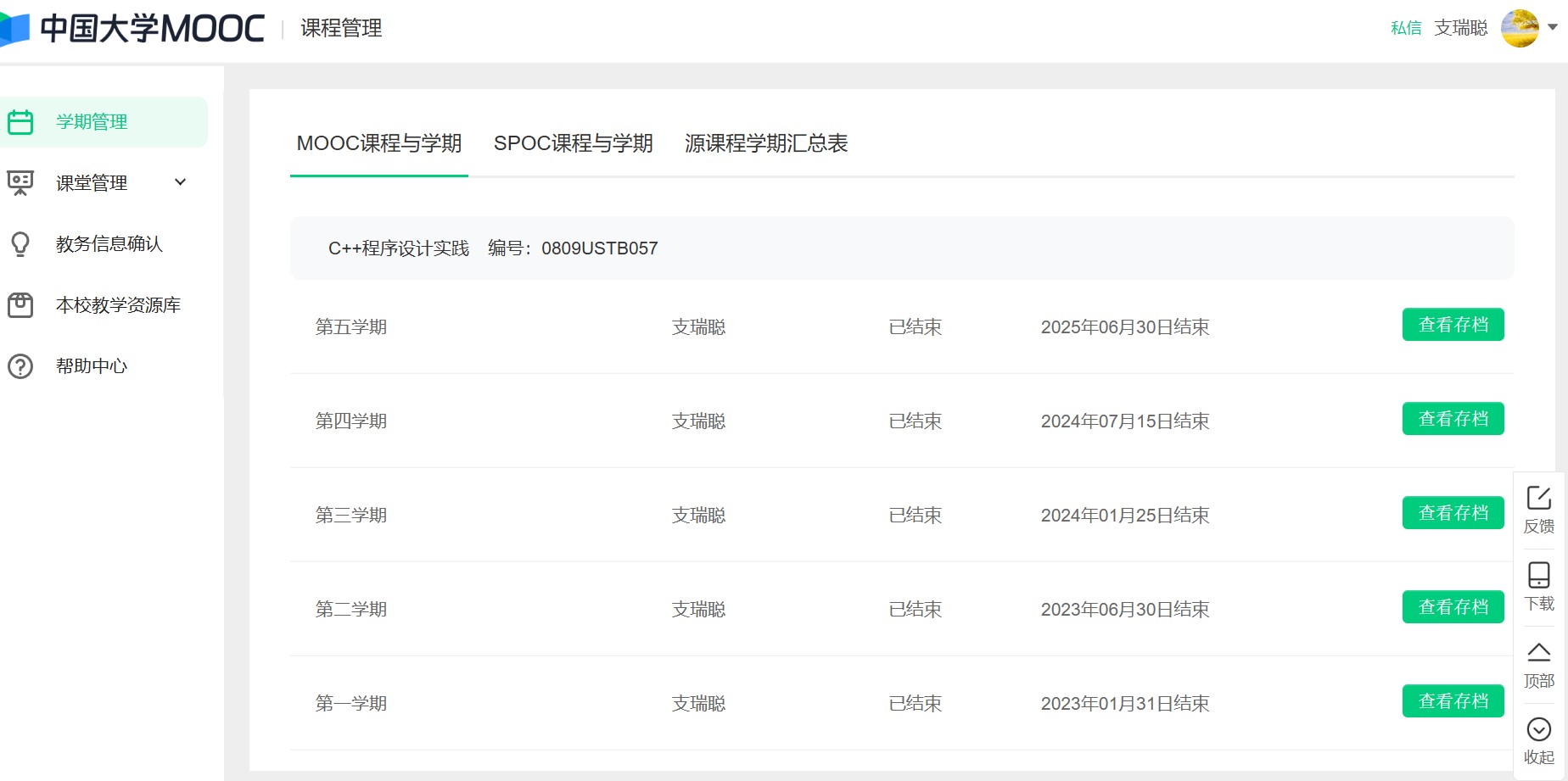
Task: Open the user avatar dropdown arrow
Action: coord(1553,27)
